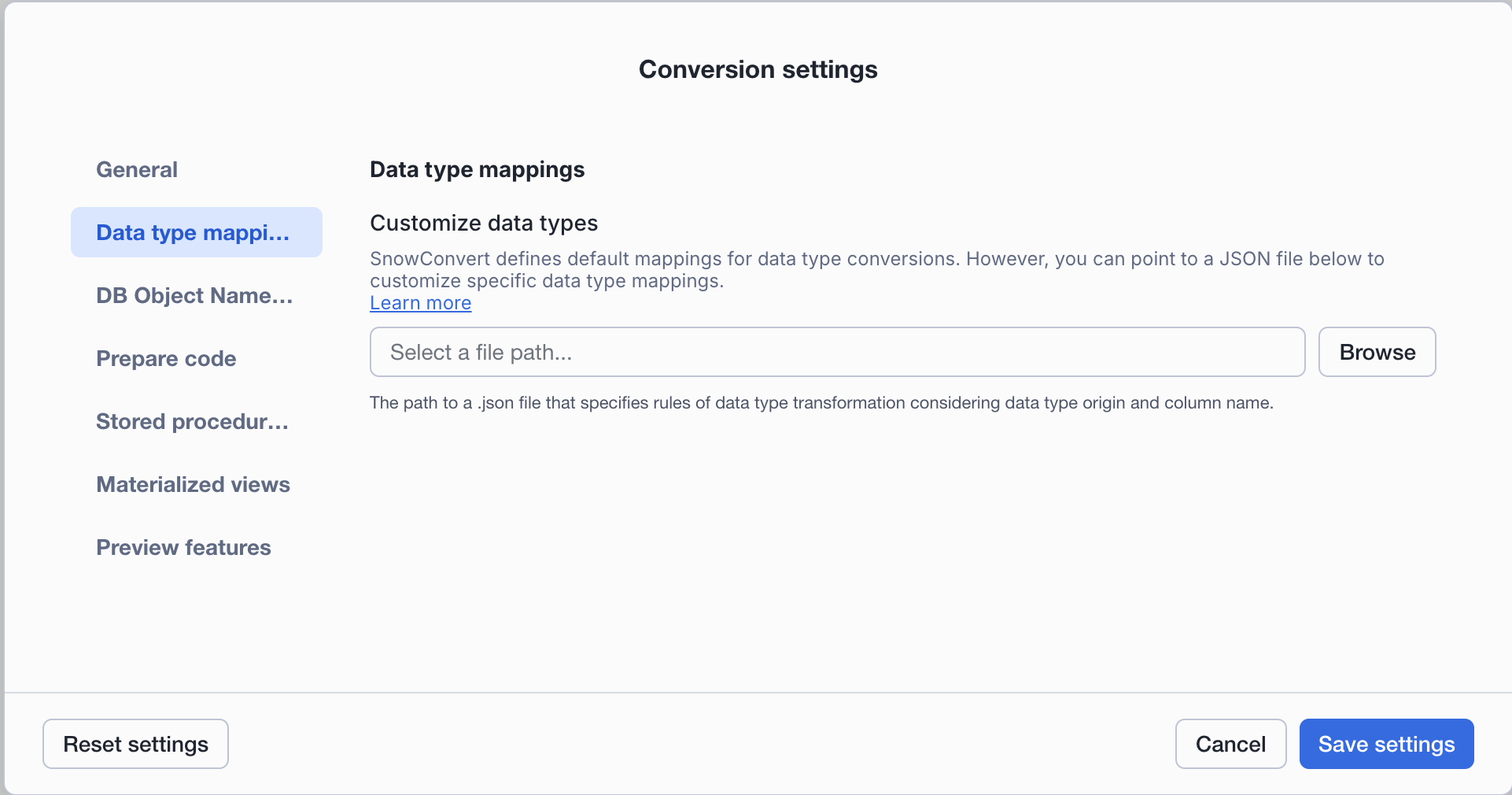Select a JSON mapping file via Browse

pos(1376,352)
